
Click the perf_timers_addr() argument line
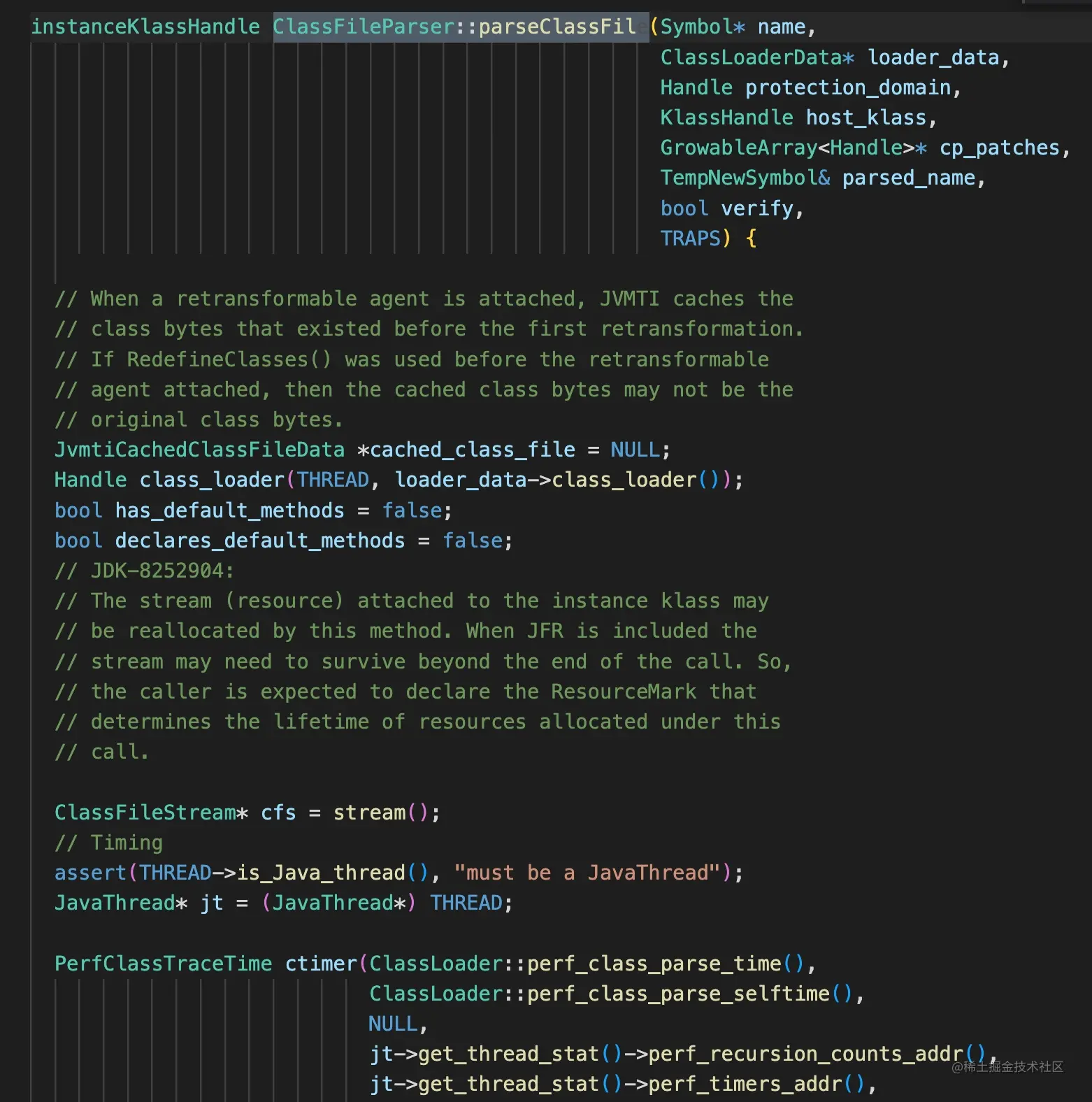tap(623, 1084)
